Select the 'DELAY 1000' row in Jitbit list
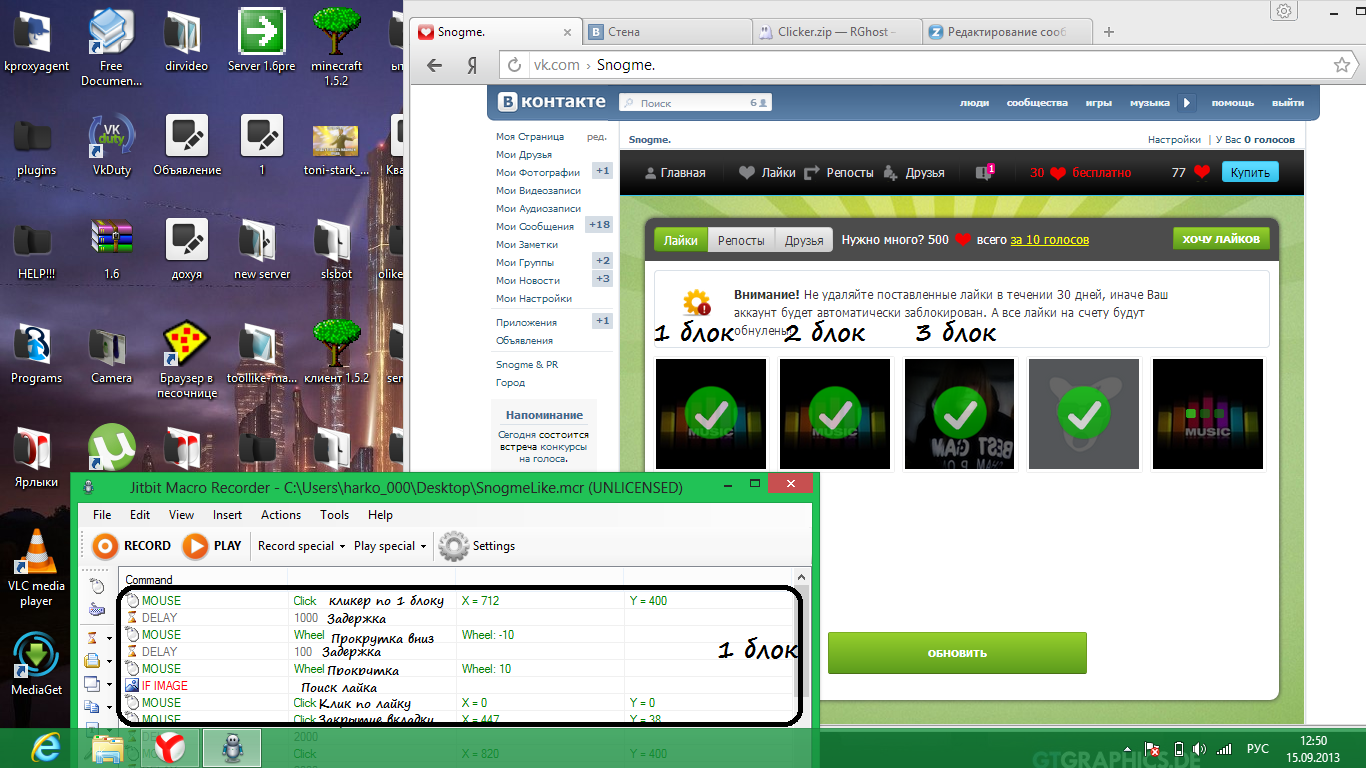The height and width of the screenshot is (768, 1366). pos(456,618)
